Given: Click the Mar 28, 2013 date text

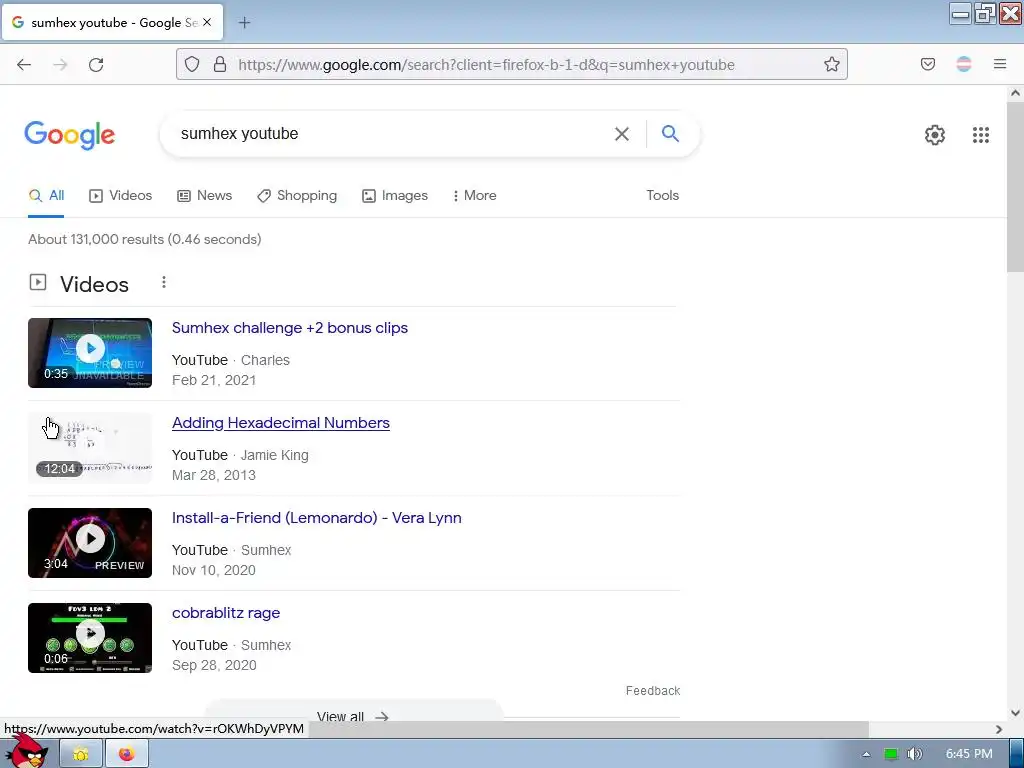Looking at the screenshot, I should click(x=214, y=475).
